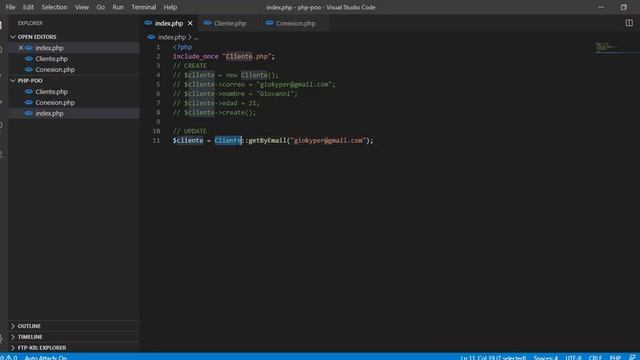The width and height of the screenshot is (640, 360).
Task: Split the editor to the right
Action: point(629,23)
